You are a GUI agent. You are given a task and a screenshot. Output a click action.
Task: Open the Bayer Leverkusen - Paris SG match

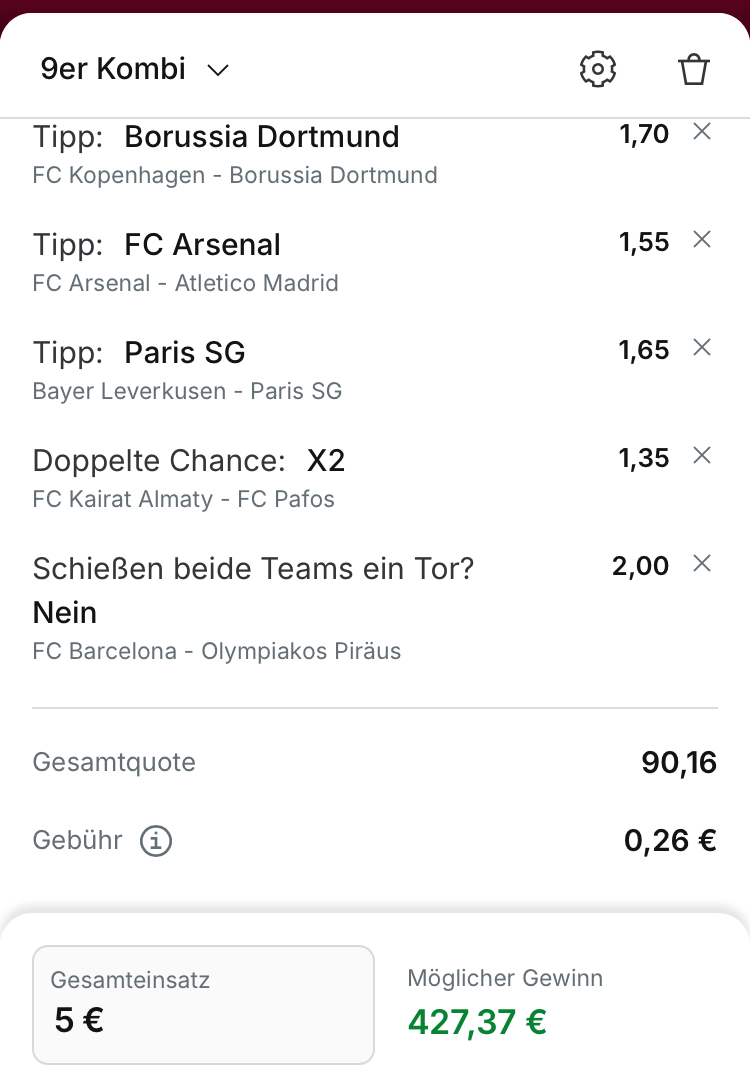point(187,391)
